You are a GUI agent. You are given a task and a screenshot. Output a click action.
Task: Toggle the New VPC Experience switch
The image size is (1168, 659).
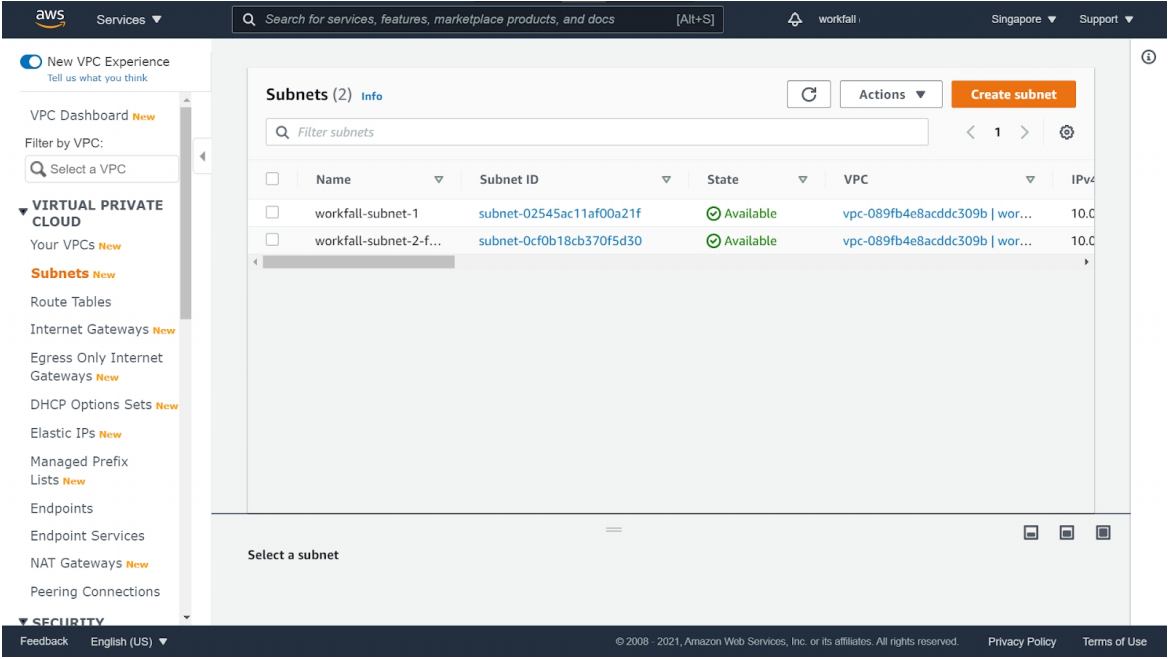(30, 62)
